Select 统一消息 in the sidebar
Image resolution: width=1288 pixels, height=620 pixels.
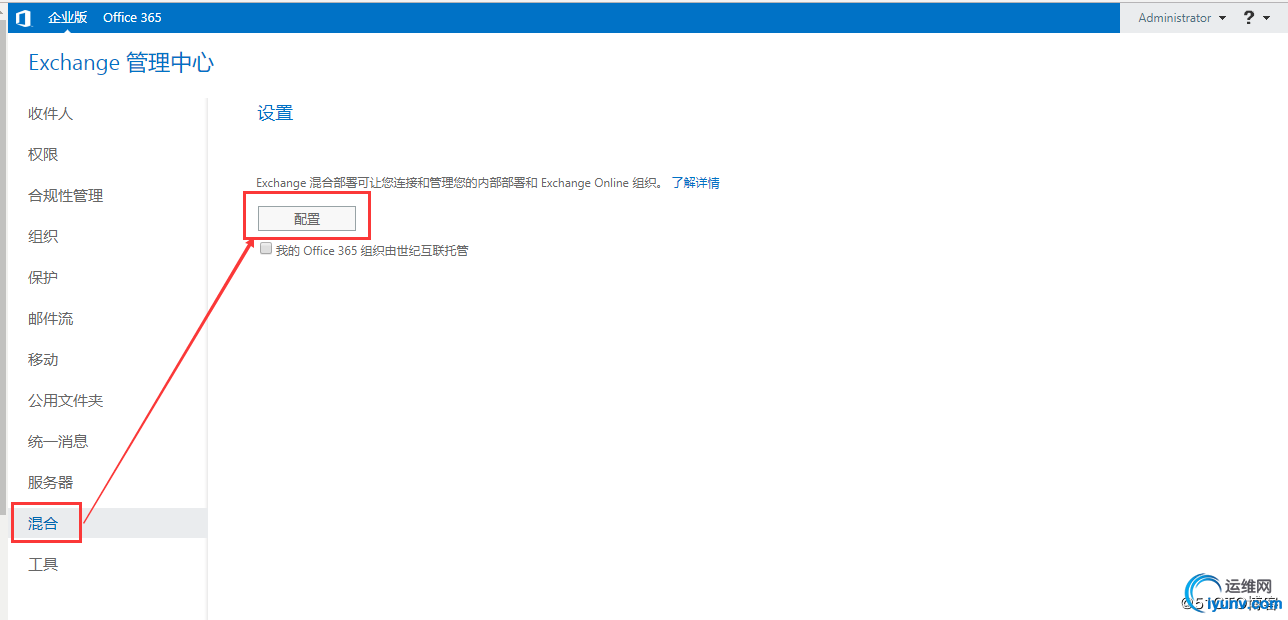58,441
